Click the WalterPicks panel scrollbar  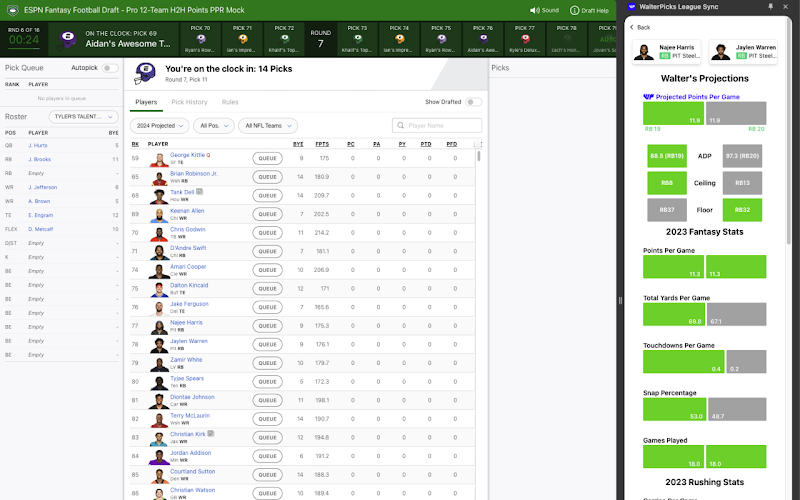point(789,128)
